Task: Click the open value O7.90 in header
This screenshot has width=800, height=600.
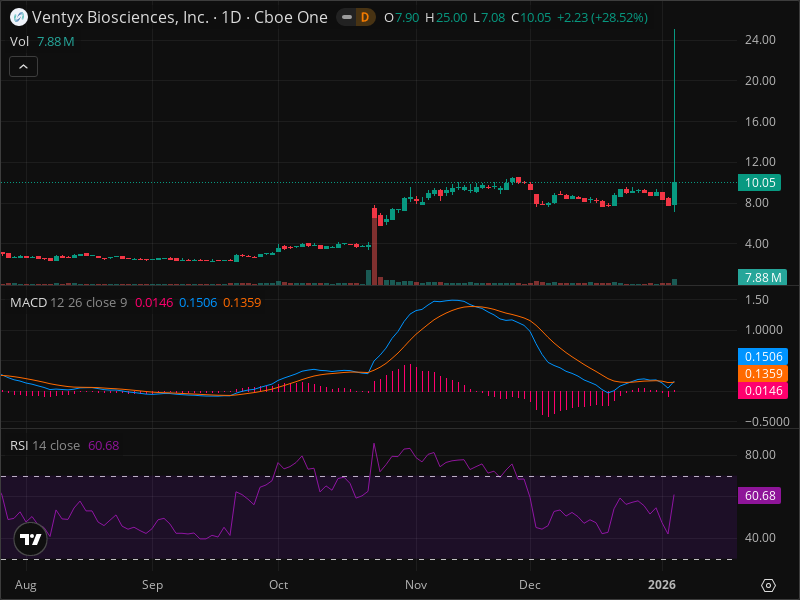Action: (x=402, y=18)
